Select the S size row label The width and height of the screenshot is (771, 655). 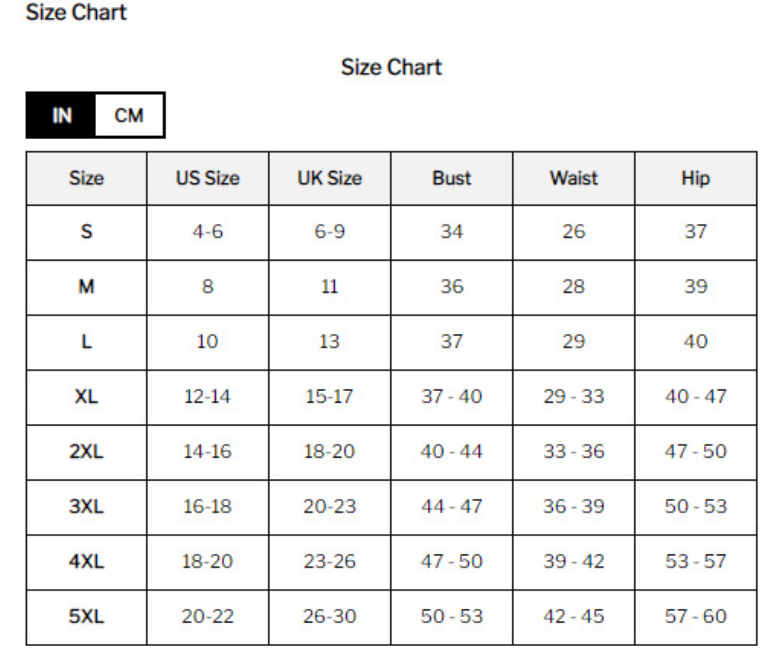(x=86, y=232)
